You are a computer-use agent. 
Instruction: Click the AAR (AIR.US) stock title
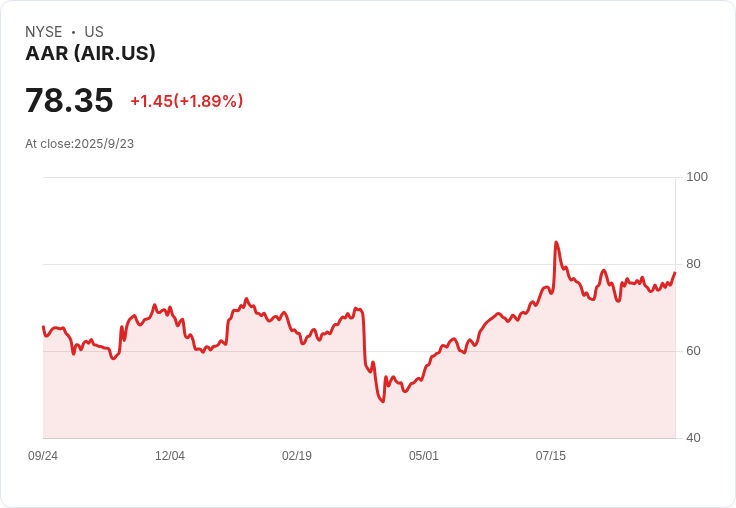point(90,54)
